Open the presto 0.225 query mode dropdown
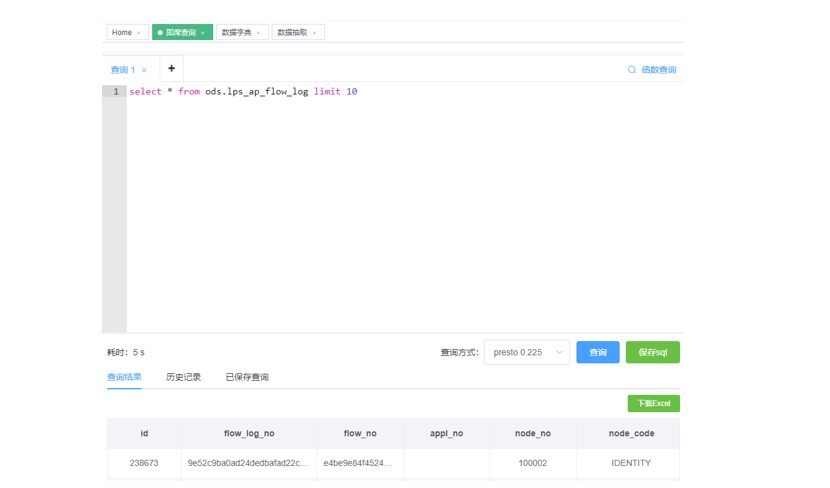The width and height of the screenshot is (830, 488). [x=527, y=352]
